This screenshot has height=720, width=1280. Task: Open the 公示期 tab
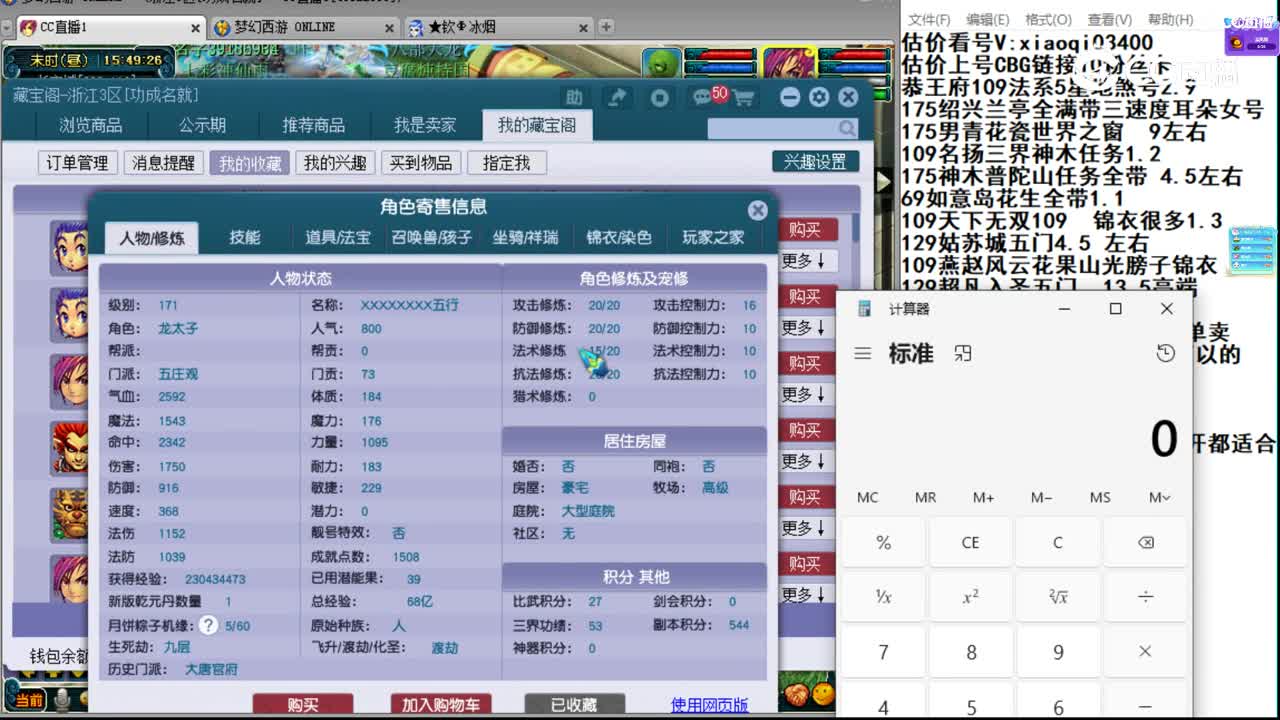point(202,125)
